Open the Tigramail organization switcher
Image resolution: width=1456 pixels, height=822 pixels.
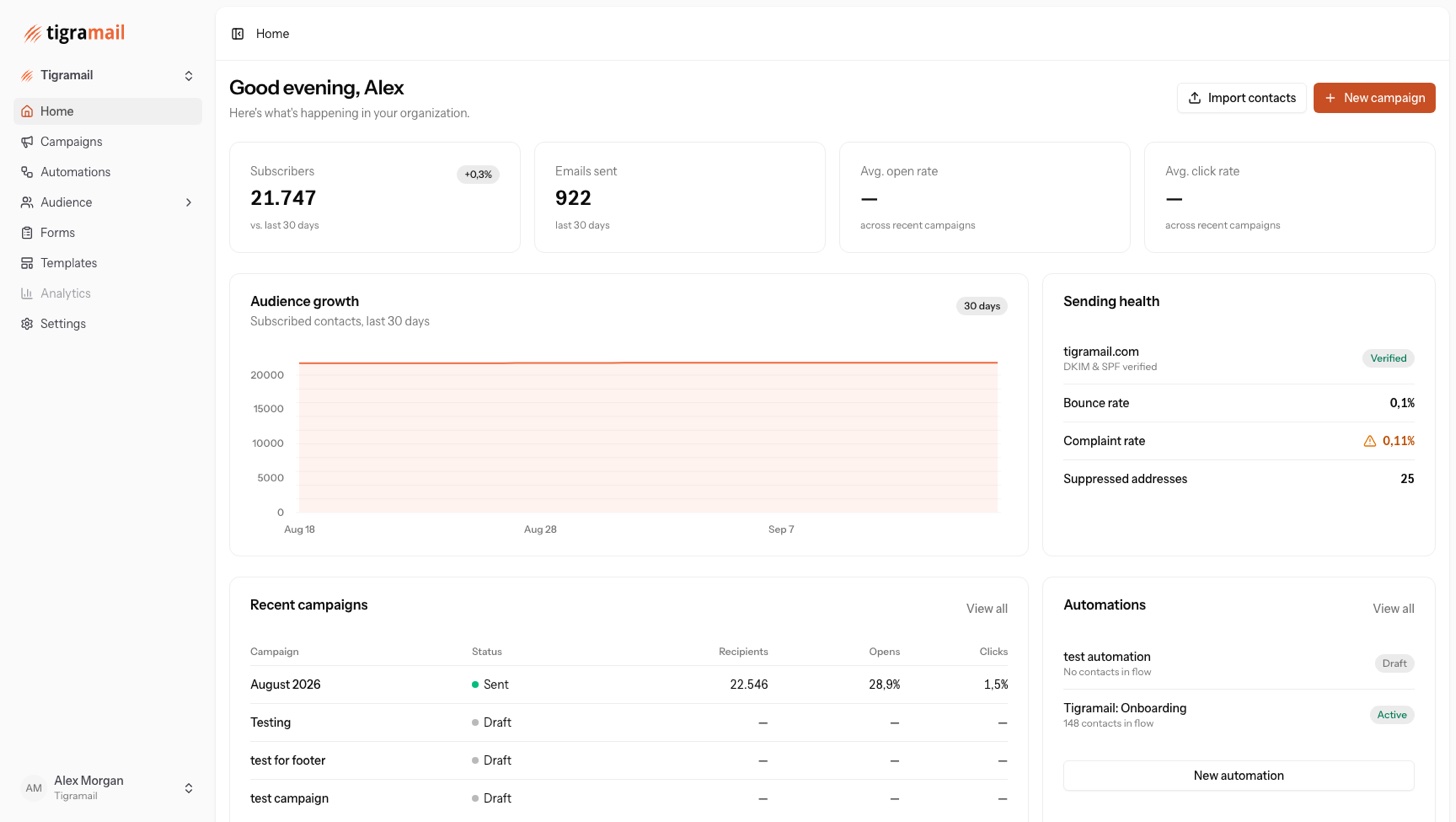pos(107,76)
